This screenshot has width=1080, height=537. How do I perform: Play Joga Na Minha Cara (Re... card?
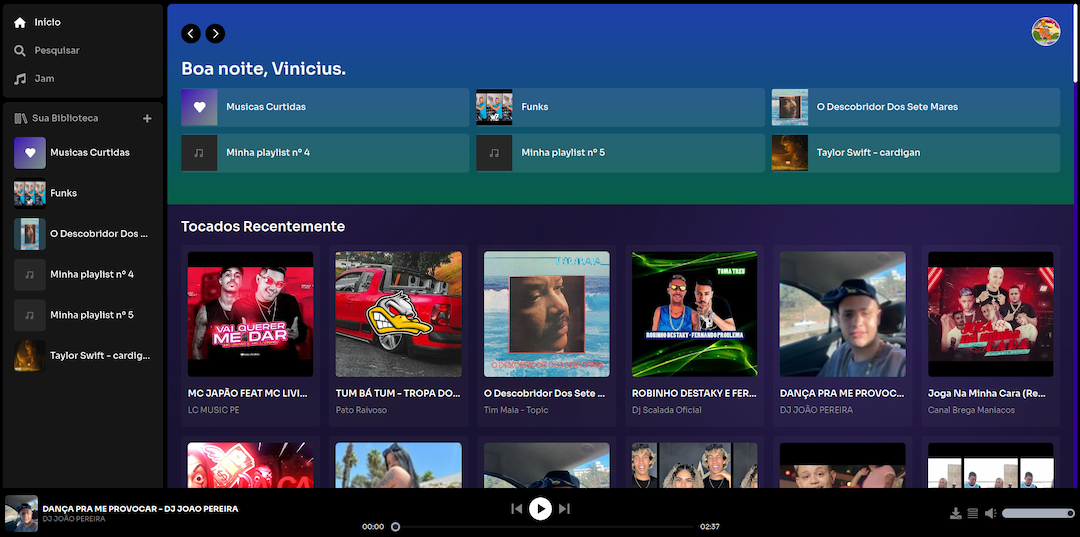990,335
